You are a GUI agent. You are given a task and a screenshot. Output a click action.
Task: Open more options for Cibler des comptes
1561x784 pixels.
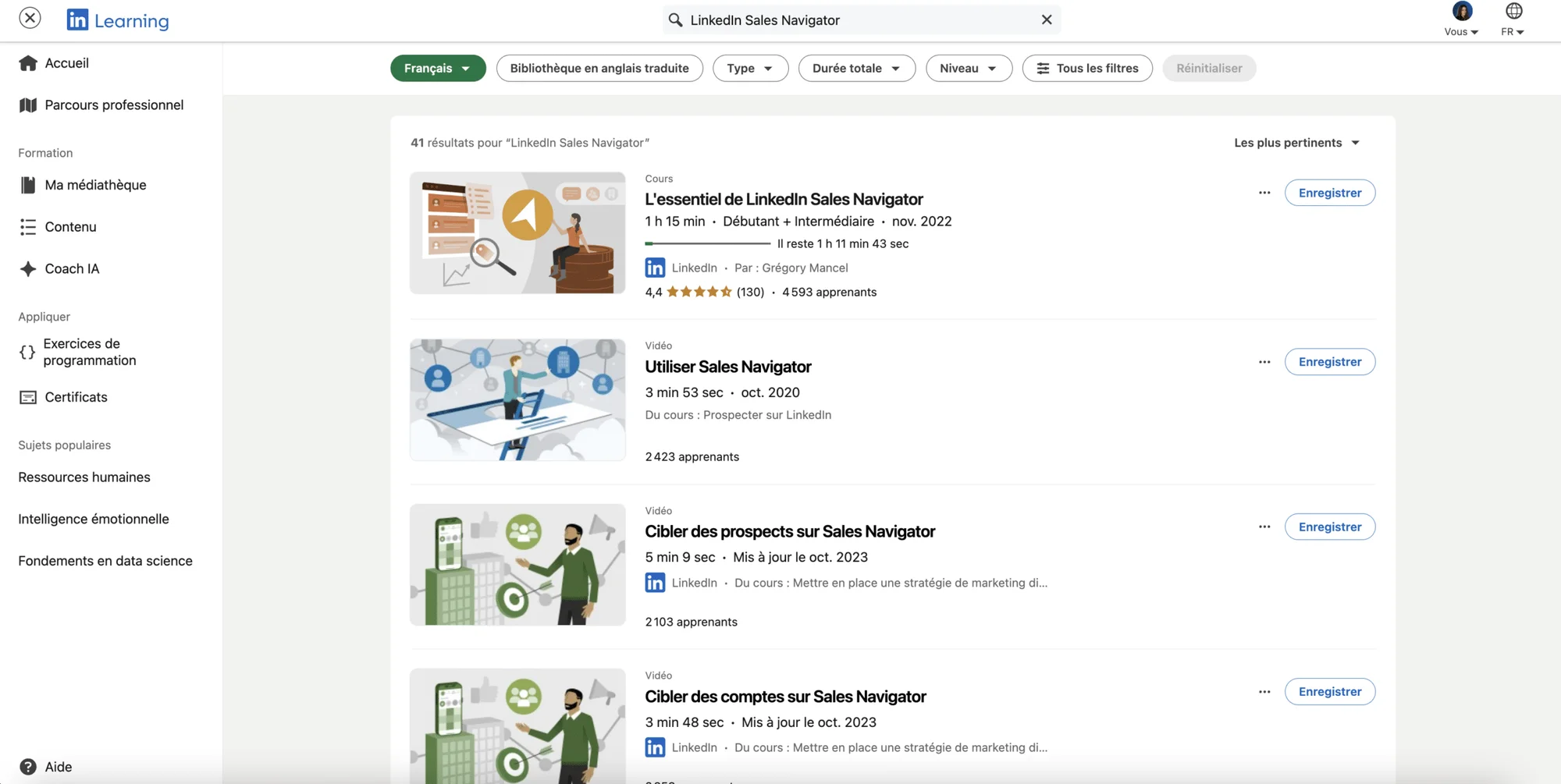tap(1264, 692)
